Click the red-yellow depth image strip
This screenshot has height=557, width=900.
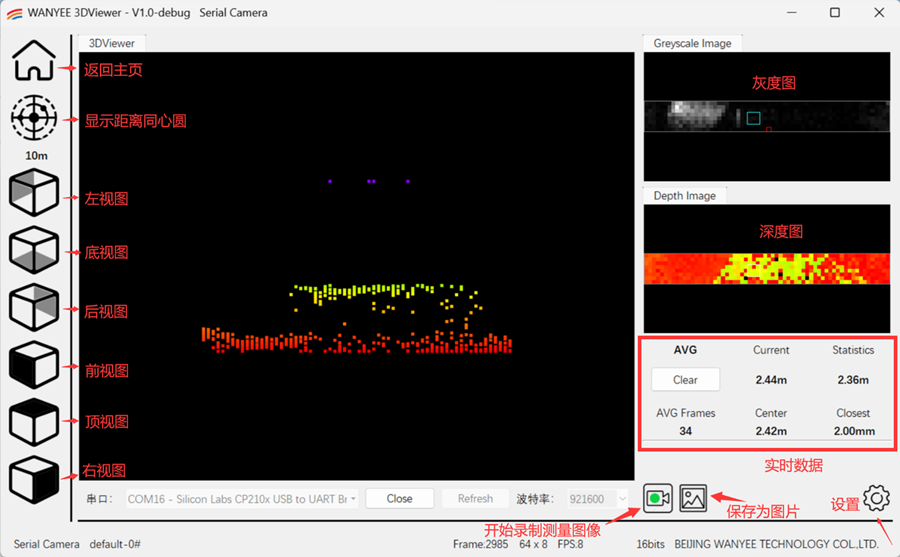click(x=766, y=268)
